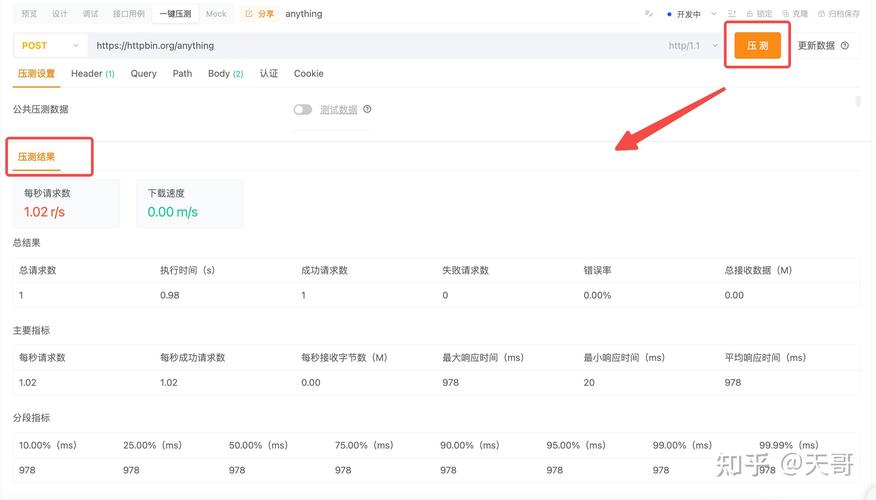The image size is (876, 500).
Task: Click the edit description icon left of 开发中
Action: [648, 13]
